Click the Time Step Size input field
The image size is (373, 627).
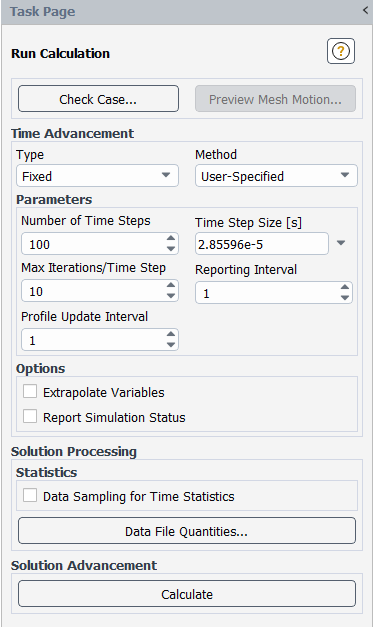pos(262,244)
